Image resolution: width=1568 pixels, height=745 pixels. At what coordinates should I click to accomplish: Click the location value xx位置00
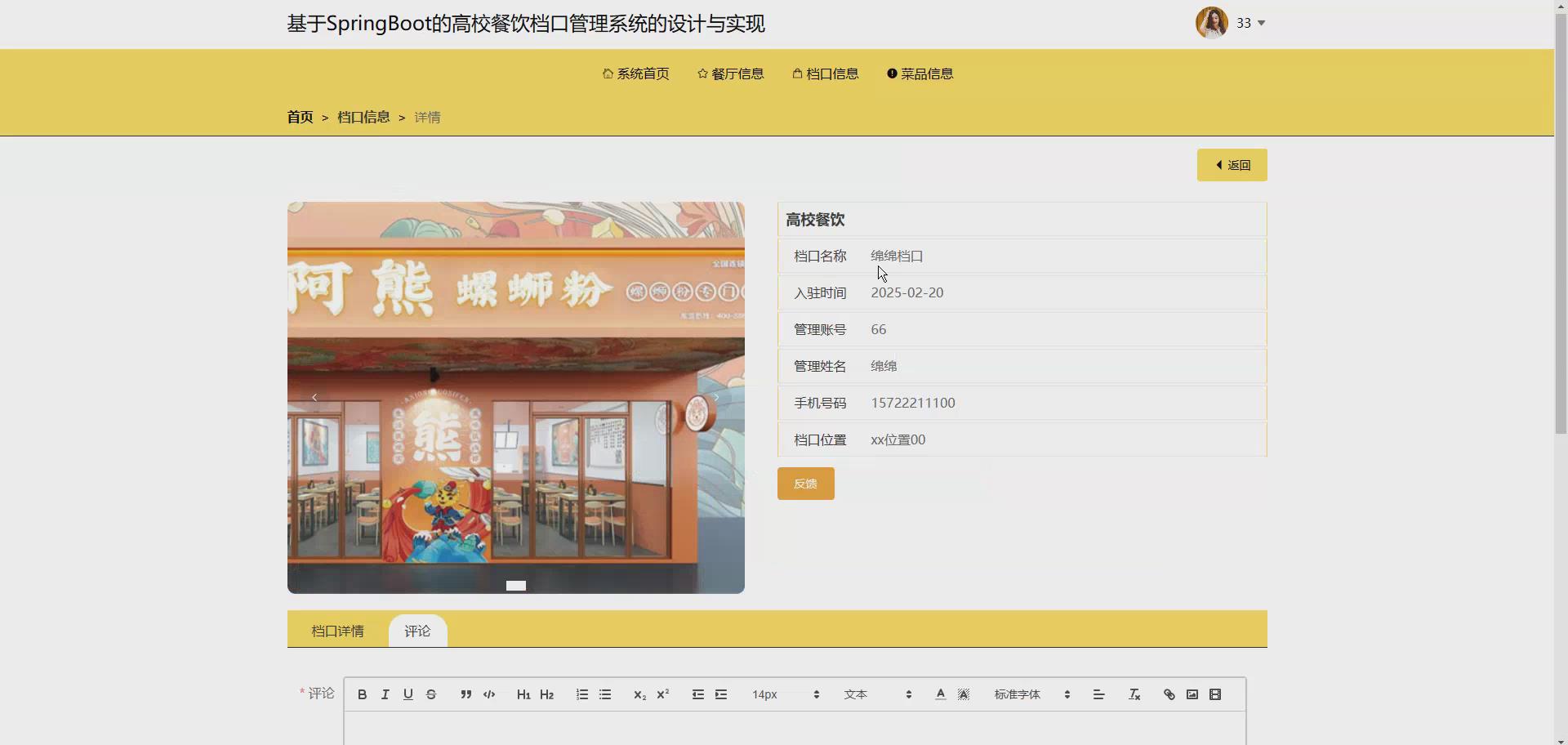(x=898, y=439)
